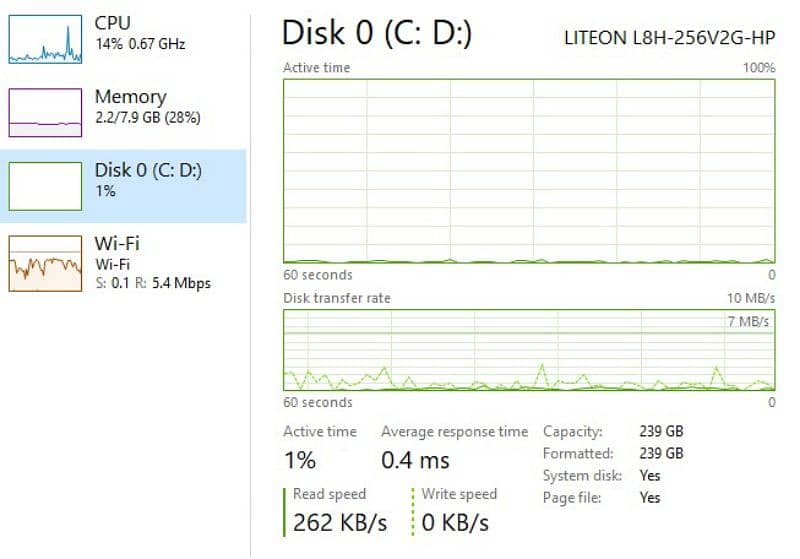The height and width of the screenshot is (559, 800).
Task: Select the CPU entry label in sidebar
Action: (112, 22)
